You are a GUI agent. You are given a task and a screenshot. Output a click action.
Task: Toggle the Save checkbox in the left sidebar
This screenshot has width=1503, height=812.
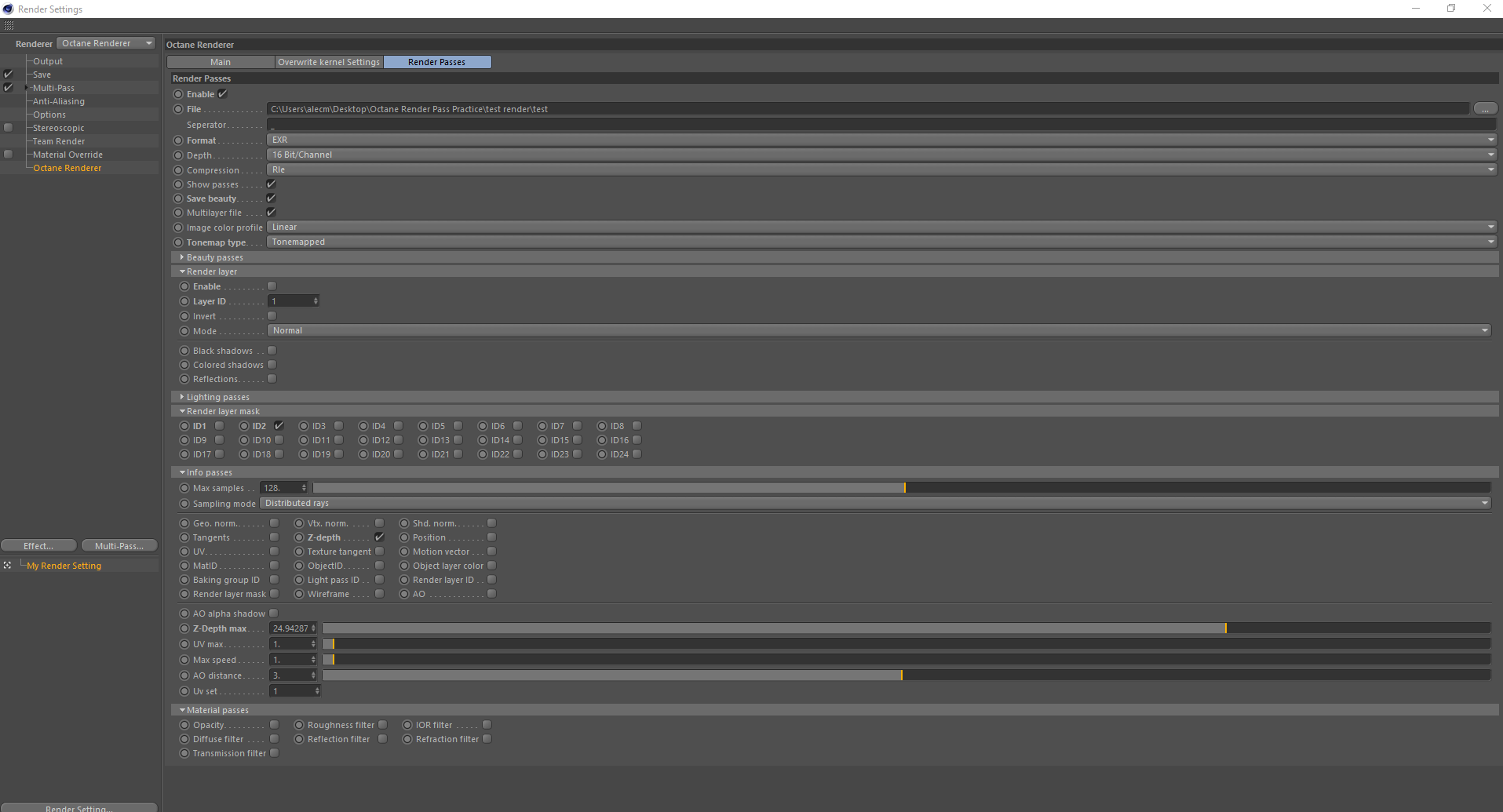coord(9,75)
